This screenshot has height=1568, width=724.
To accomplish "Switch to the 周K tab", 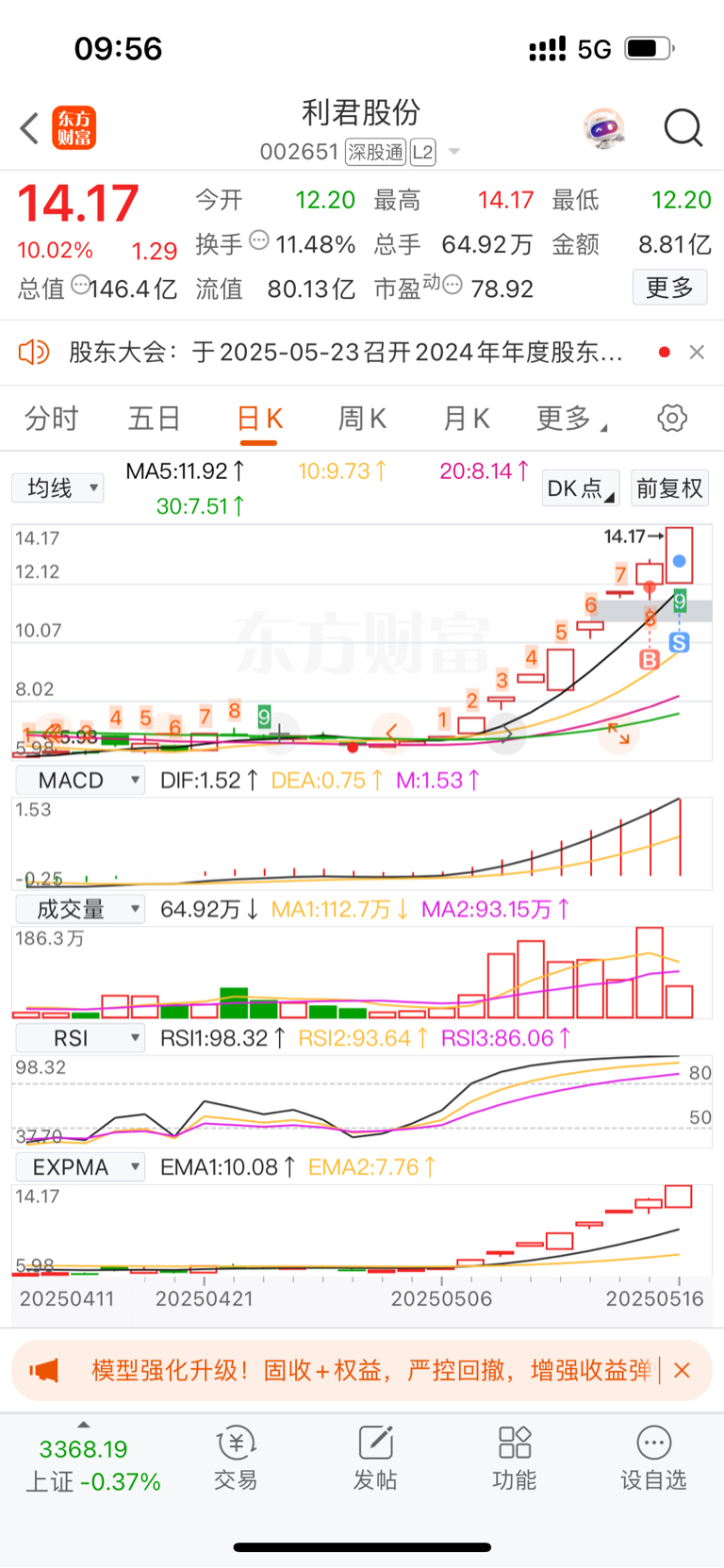I will [x=362, y=418].
